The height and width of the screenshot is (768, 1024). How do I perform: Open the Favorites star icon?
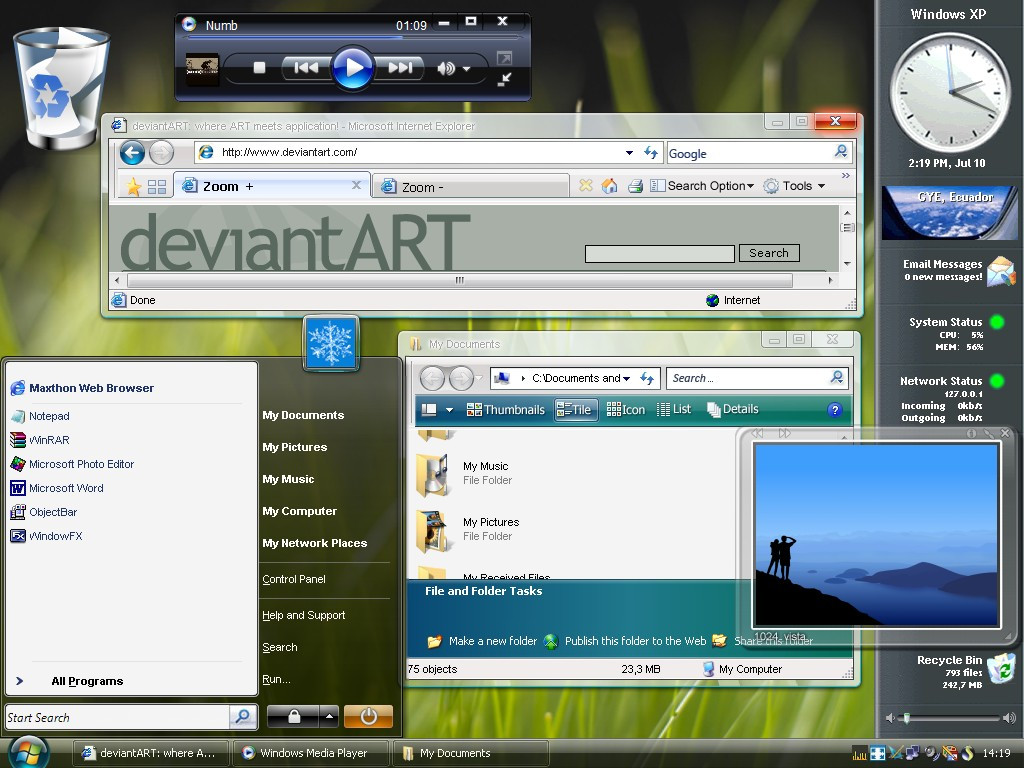133,187
